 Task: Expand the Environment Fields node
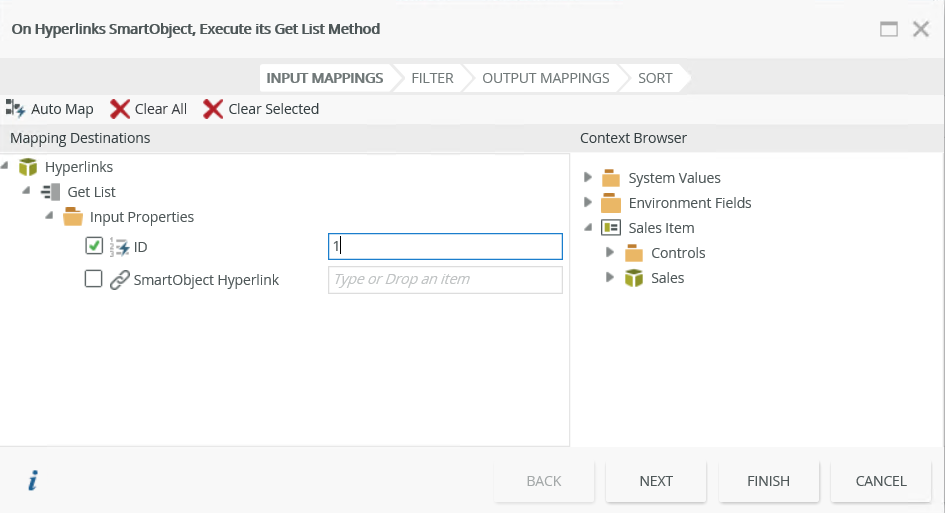click(588, 203)
